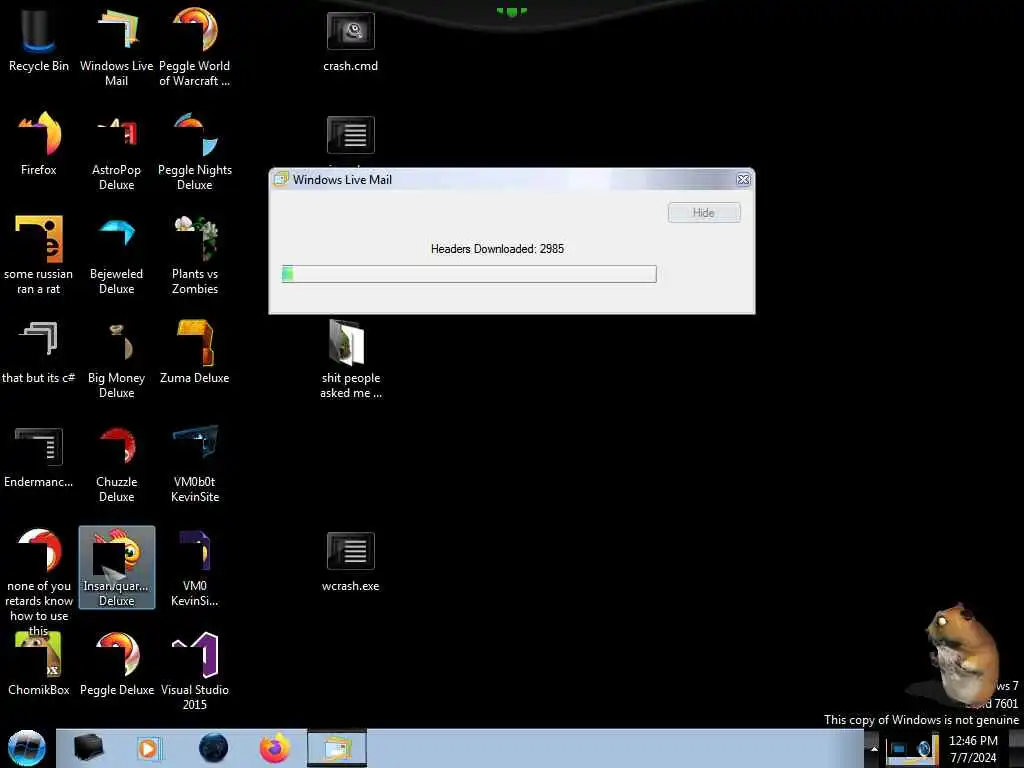Launch Peggle Deluxe icon
Viewport: 1024px width, 768px height.
117,663
